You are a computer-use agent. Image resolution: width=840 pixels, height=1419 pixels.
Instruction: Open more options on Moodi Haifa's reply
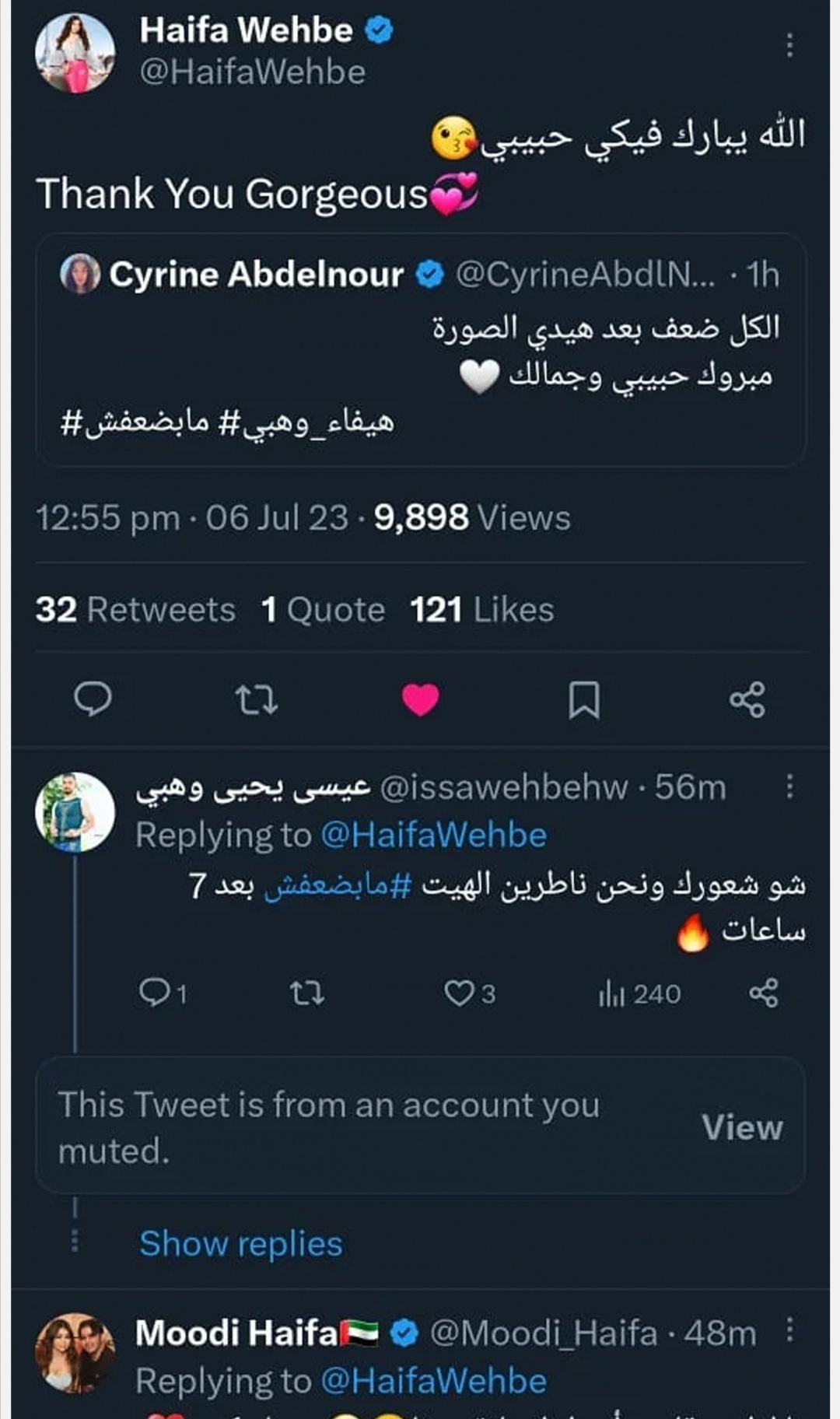[789, 1330]
